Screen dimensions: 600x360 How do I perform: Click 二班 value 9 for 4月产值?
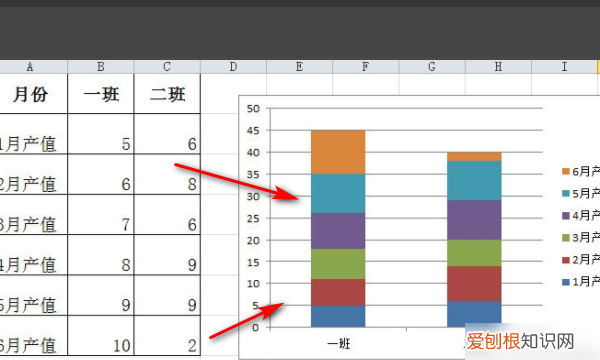click(167, 255)
